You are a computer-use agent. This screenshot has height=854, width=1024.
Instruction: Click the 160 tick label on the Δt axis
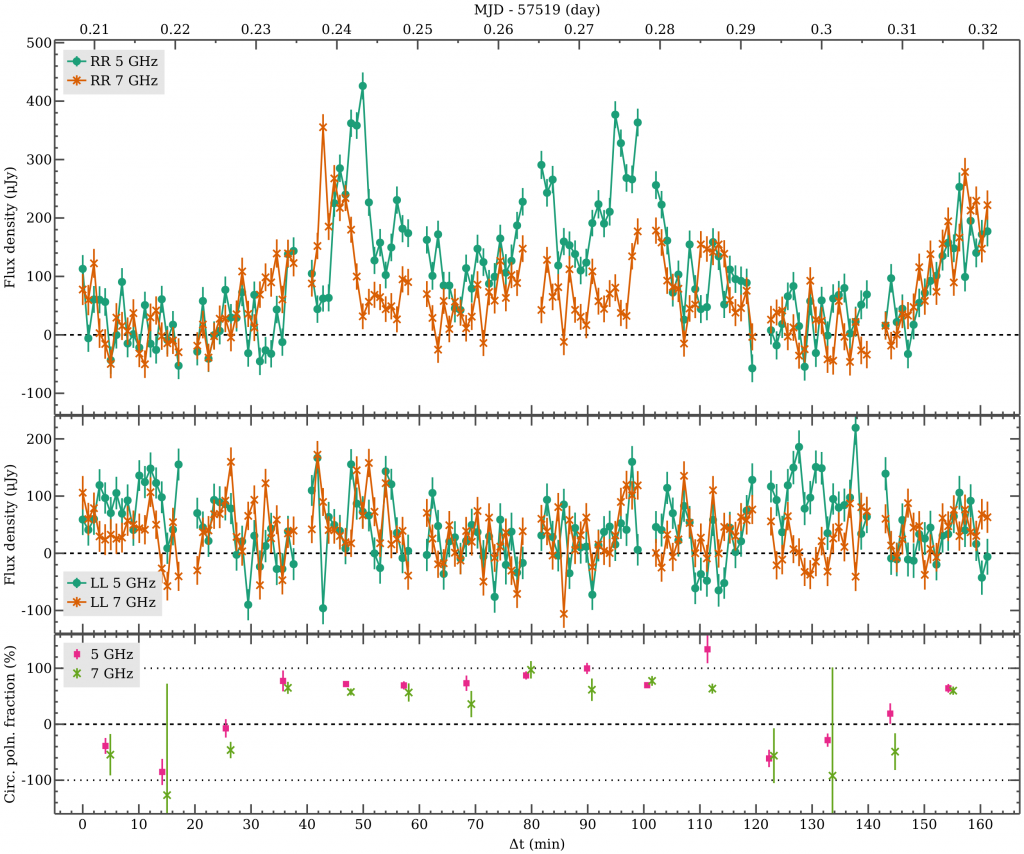pos(981,825)
